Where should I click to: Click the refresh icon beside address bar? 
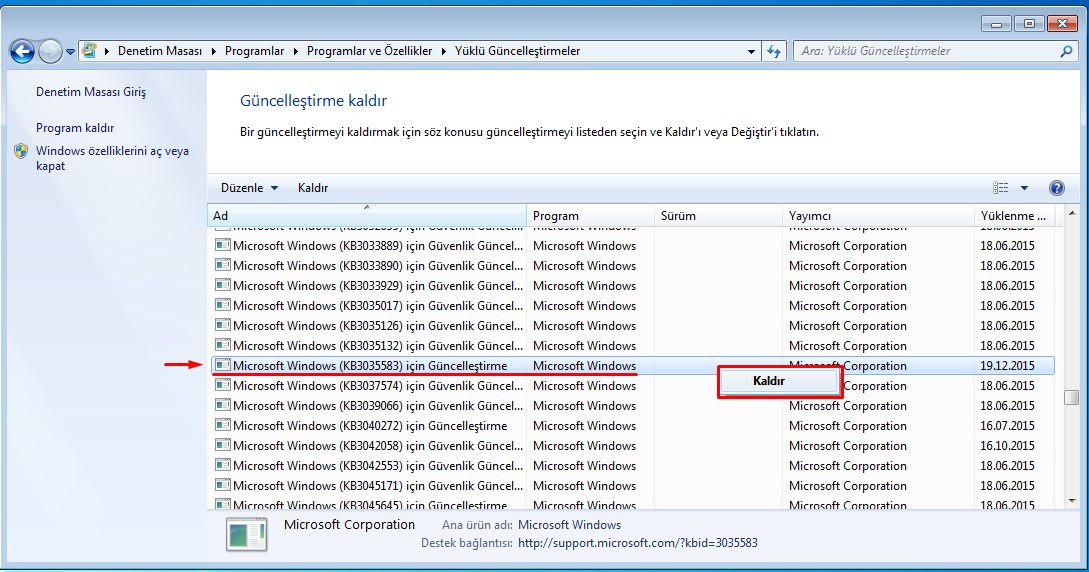click(x=774, y=51)
